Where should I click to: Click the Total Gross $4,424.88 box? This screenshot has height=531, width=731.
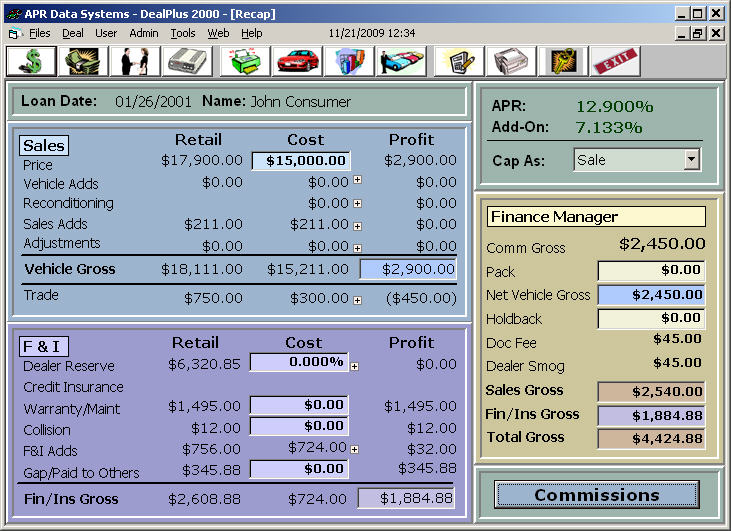pyautogui.click(x=651, y=439)
